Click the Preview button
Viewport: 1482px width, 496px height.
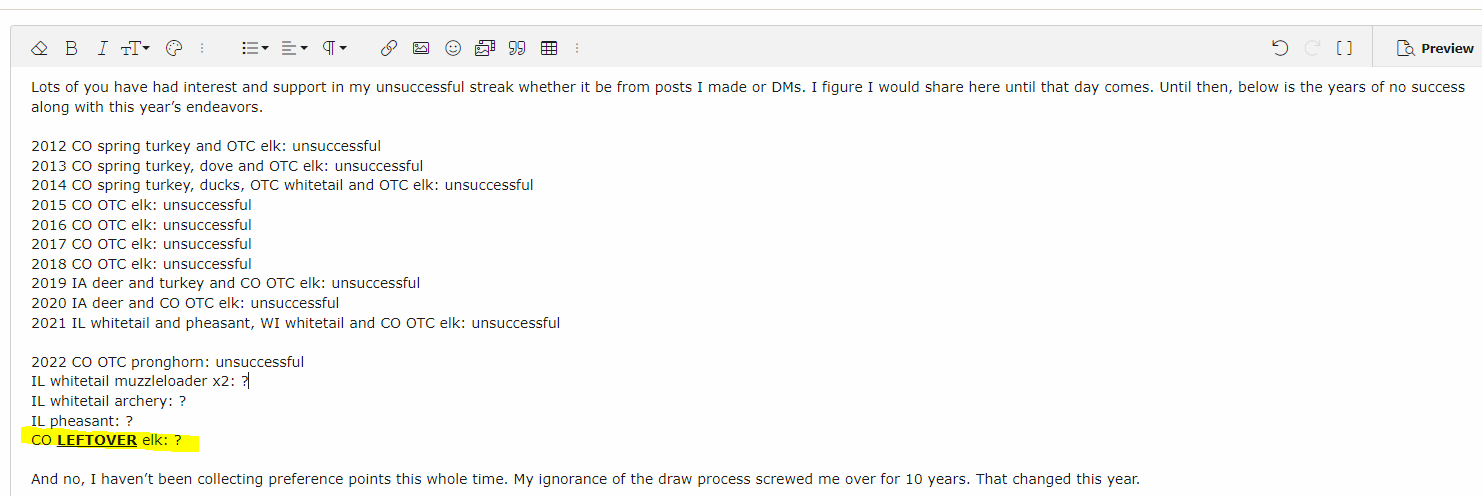tap(1435, 48)
